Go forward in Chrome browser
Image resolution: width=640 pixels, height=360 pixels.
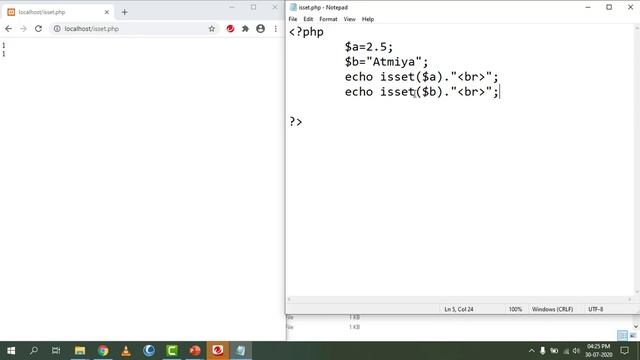point(23,29)
